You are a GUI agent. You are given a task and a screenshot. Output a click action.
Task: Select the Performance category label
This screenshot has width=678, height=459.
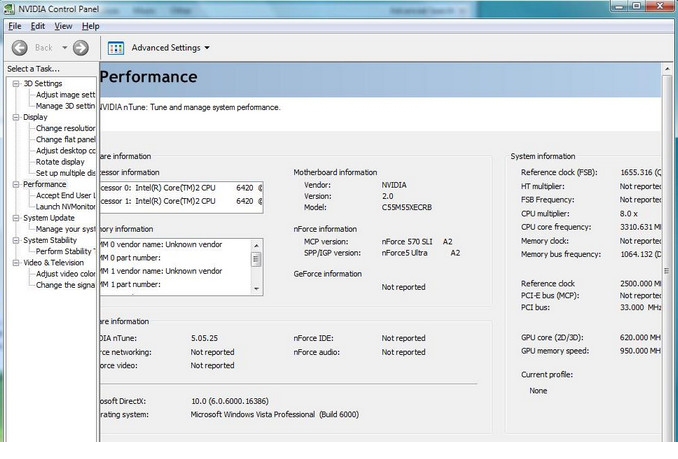pyautogui.click(x=45, y=184)
